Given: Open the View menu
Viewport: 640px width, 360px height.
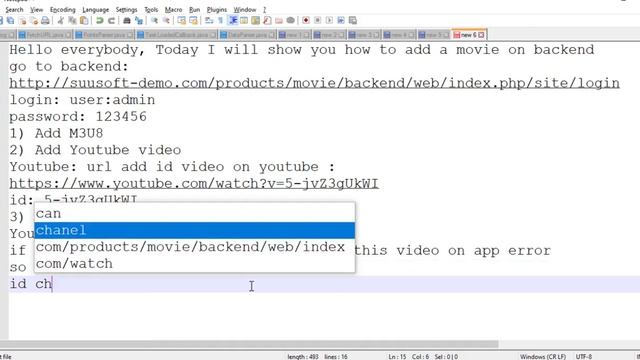Looking at the screenshot, I should 36,9.
